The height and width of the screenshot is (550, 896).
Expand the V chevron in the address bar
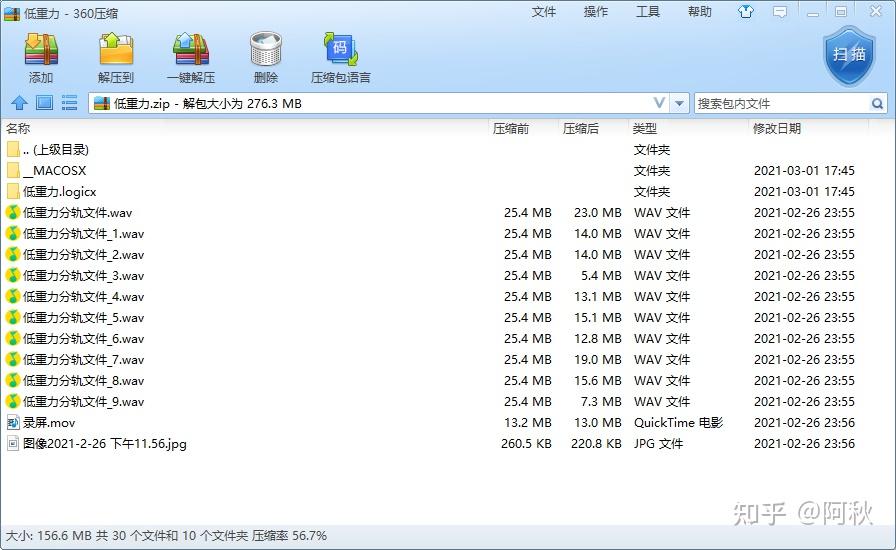point(659,103)
